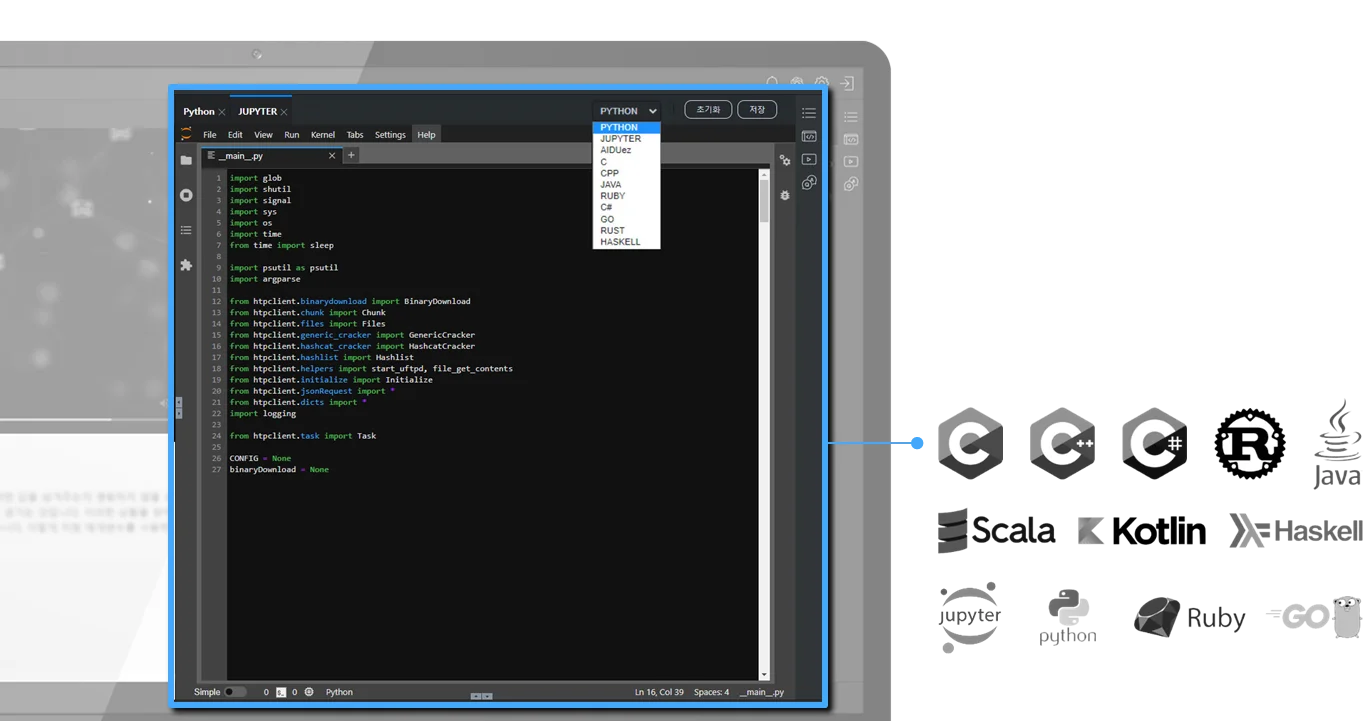Screen dimensions: 1363x721
Task: Open the extension manager puzzle icon
Action: coord(185,264)
